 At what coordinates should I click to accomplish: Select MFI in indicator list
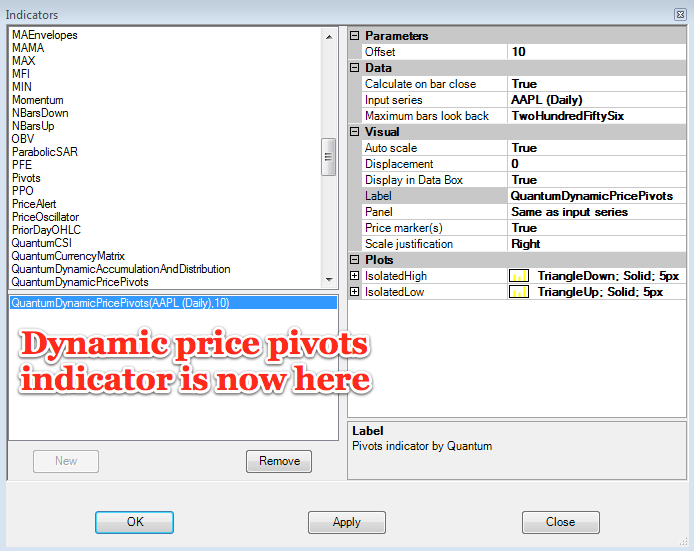click(x=21, y=74)
